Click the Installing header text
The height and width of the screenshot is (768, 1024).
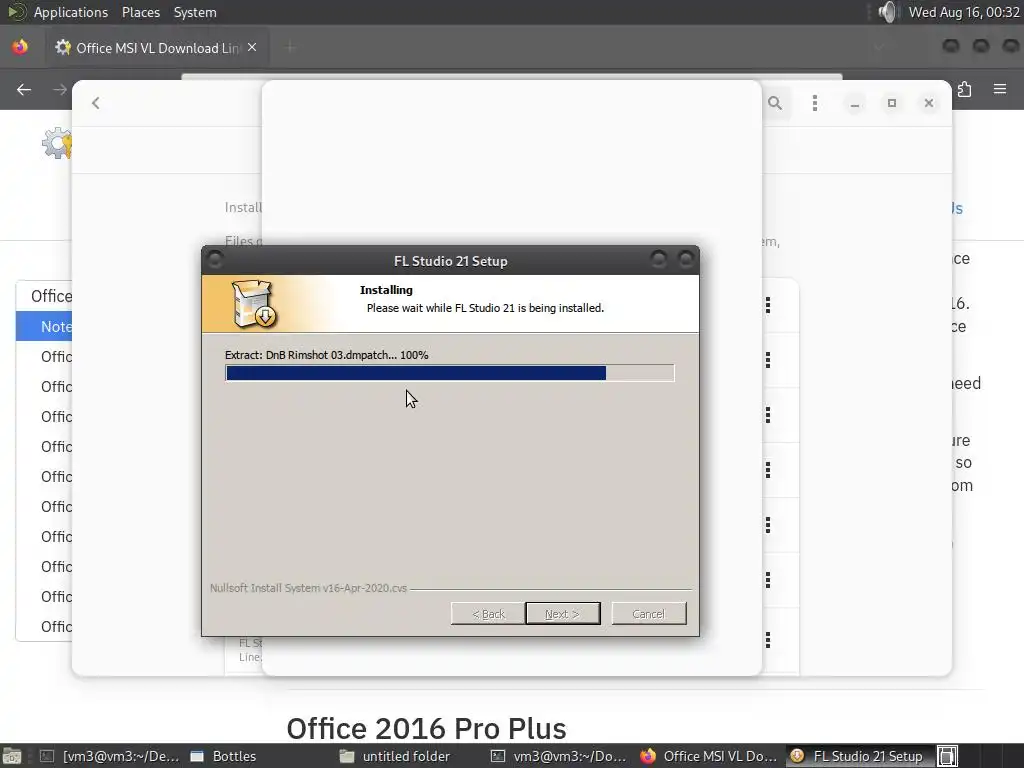(386, 290)
